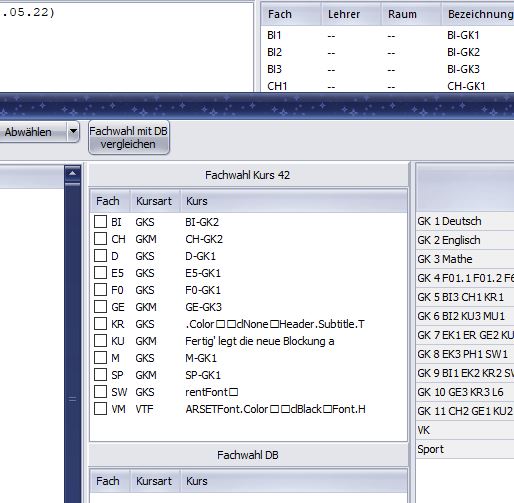Click Fach header in Fachwahl DB table

point(110,481)
